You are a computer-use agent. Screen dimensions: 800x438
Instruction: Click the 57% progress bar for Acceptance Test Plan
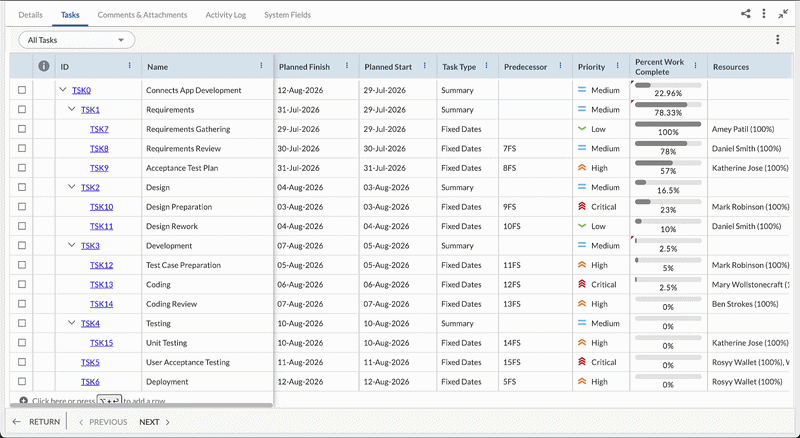(x=668, y=163)
